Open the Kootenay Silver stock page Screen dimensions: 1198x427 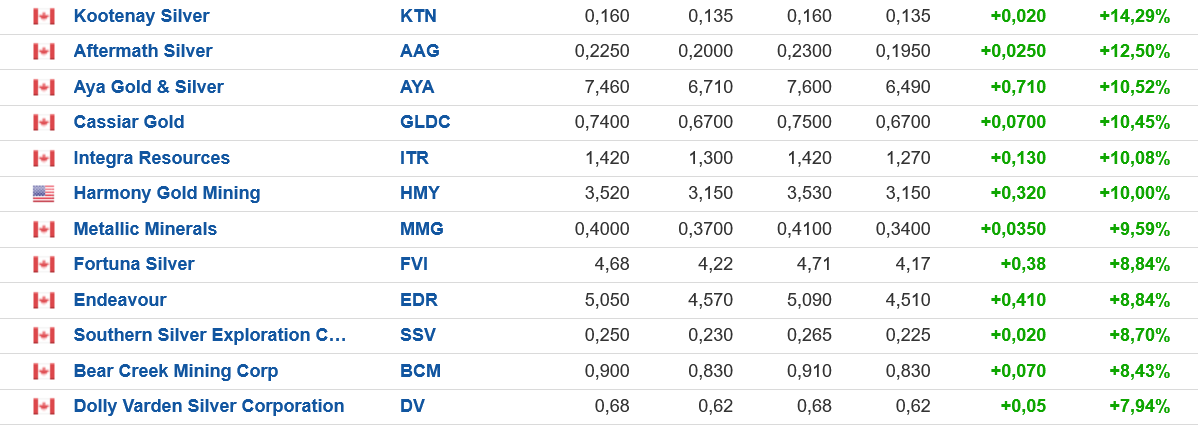click(x=141, y=16)
